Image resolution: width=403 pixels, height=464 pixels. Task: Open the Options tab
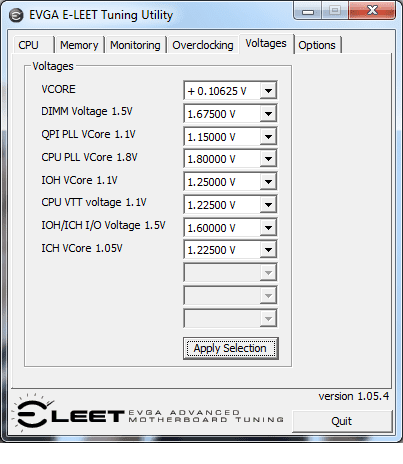[317, 45]
